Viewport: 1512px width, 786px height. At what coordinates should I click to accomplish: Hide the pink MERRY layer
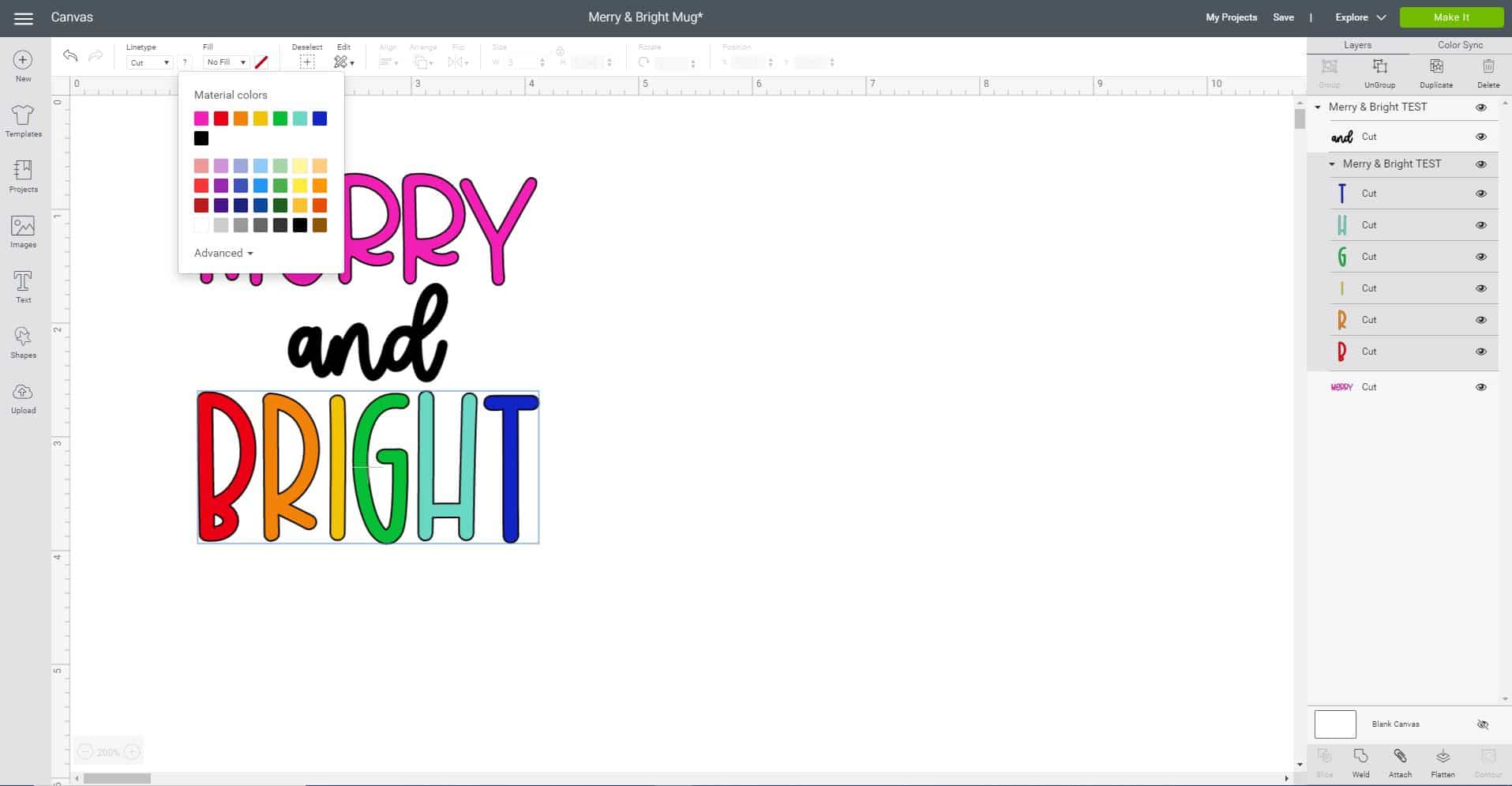click(1481, 387)
